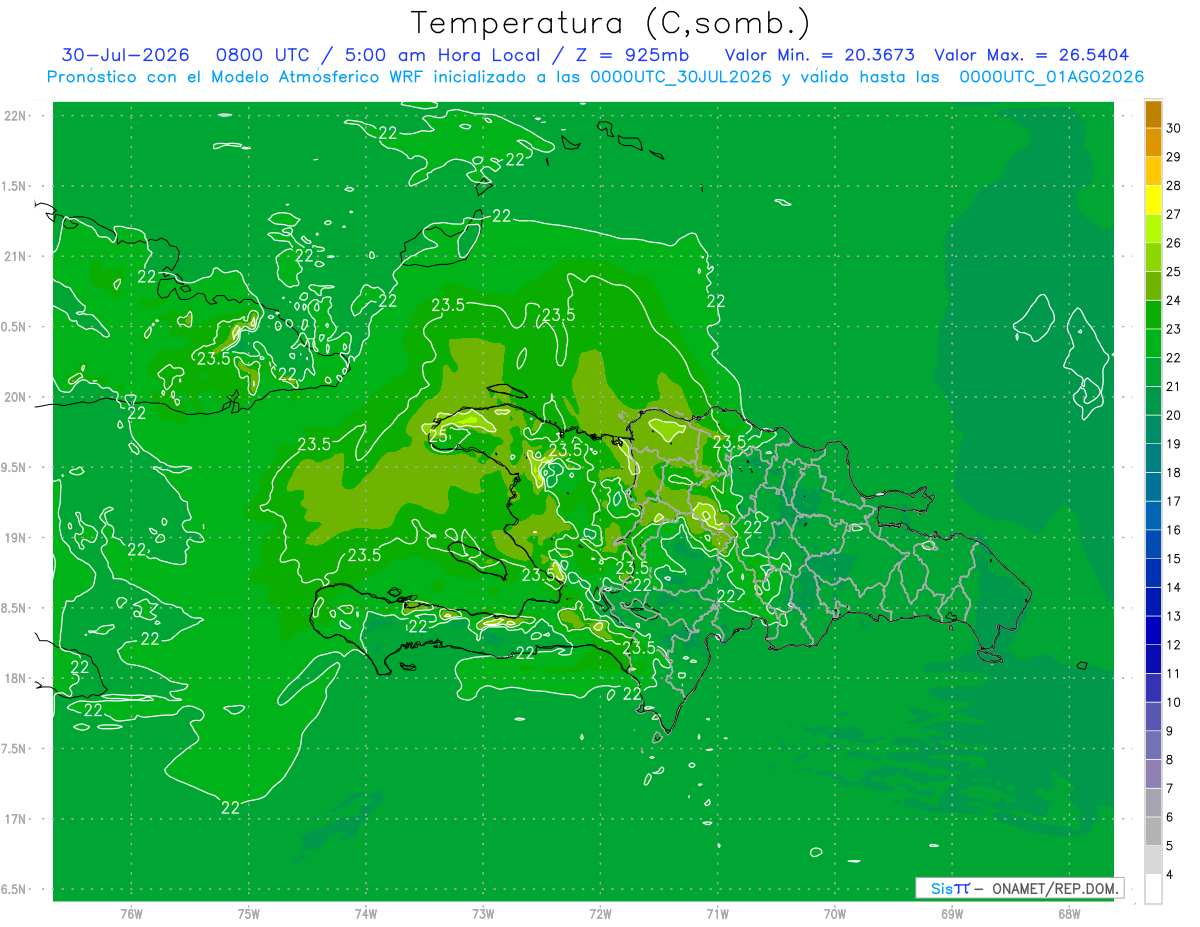Pick the yellow legend swatch between 27 and 28
The width and height of the screenshot is (1200, 927).
pos(1153,200)
